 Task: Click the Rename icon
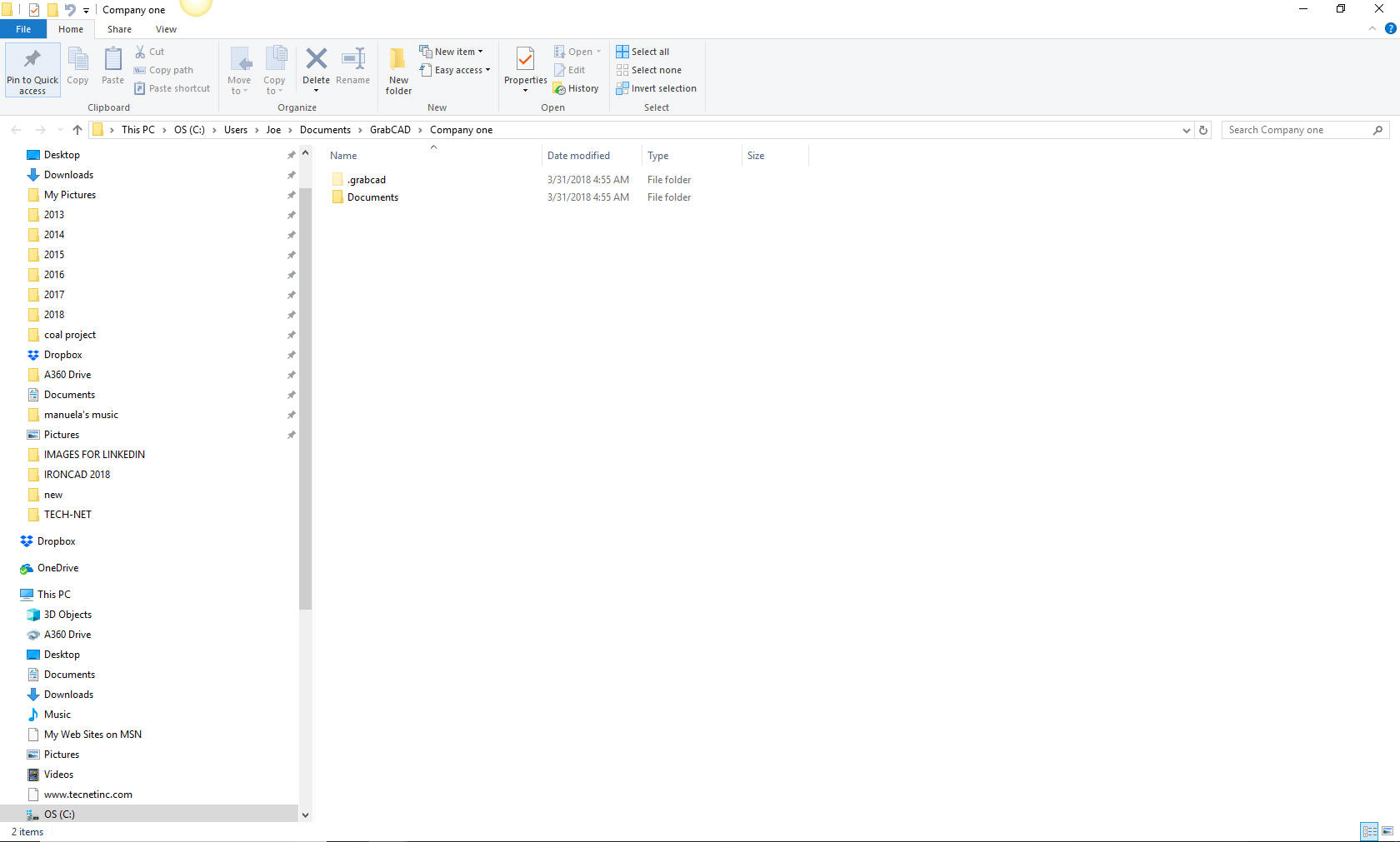click(353, 58)
